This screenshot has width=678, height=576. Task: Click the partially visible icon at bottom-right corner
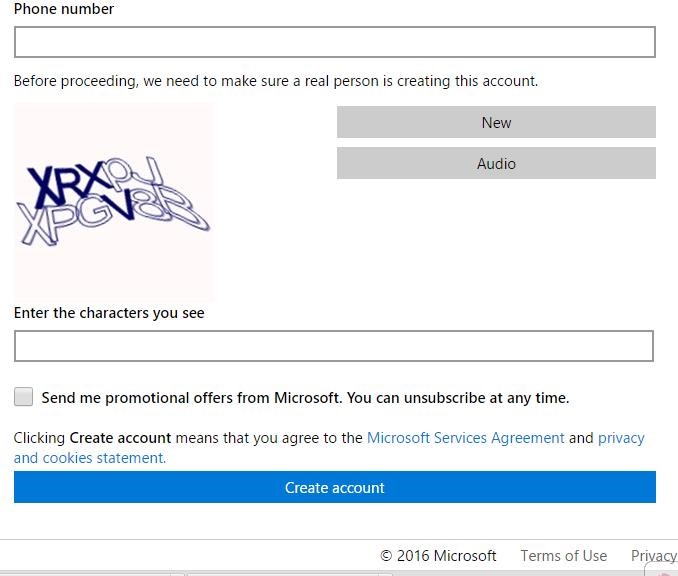[x=664, y=571]
